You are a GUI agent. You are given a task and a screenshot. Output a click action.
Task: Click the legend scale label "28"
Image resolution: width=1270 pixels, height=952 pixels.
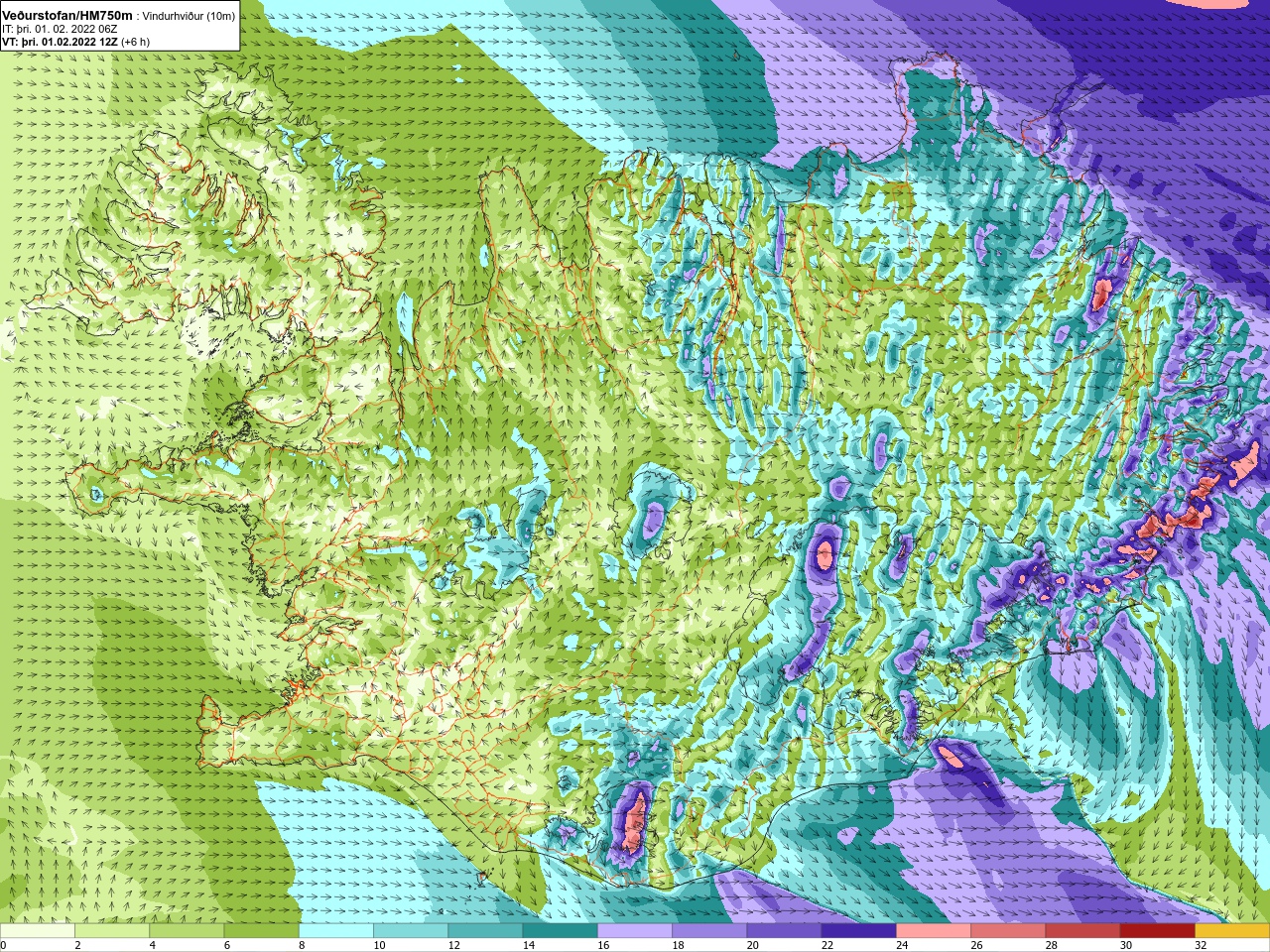1051,945
